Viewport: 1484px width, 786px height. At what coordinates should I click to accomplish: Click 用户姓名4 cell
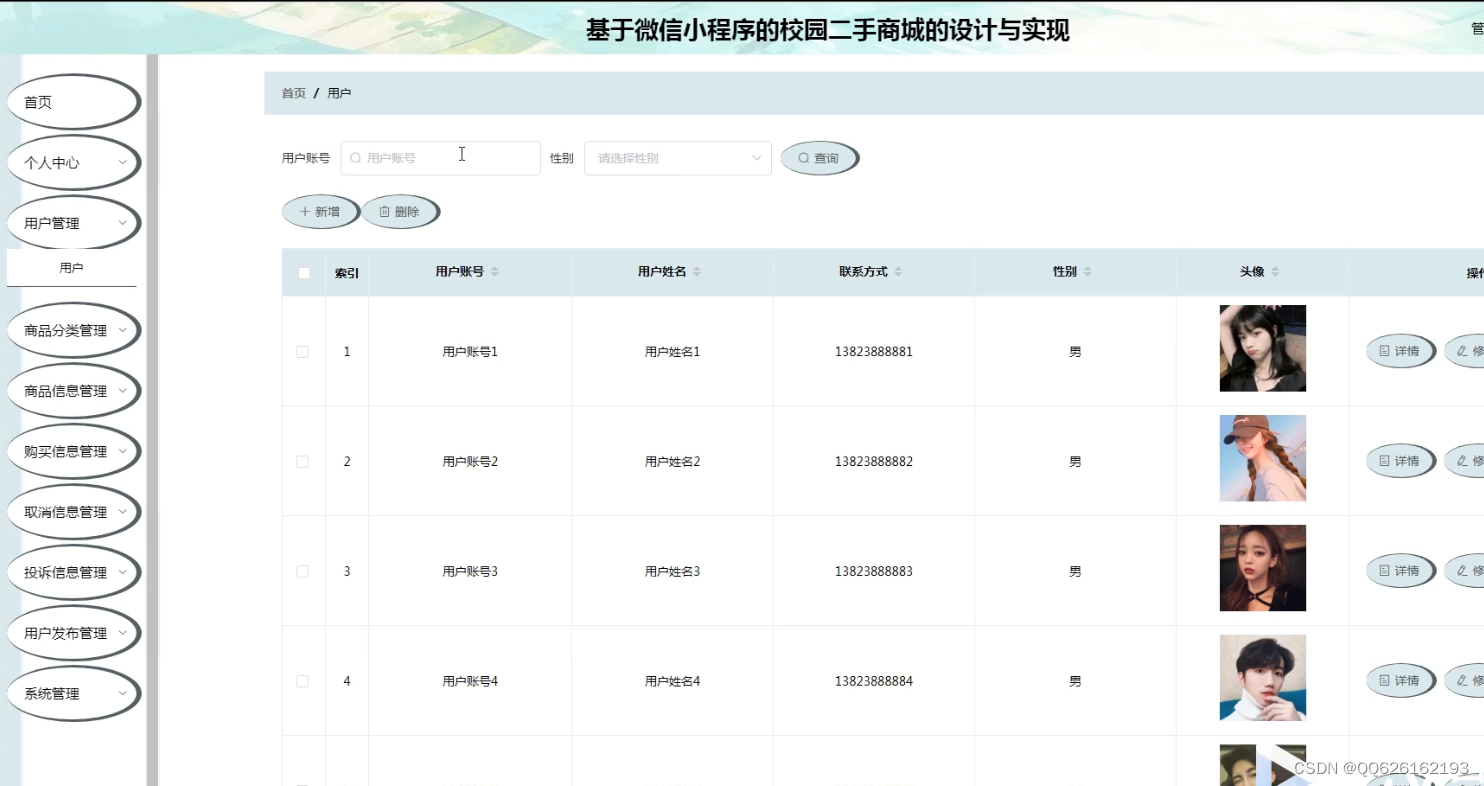point(672,682)
